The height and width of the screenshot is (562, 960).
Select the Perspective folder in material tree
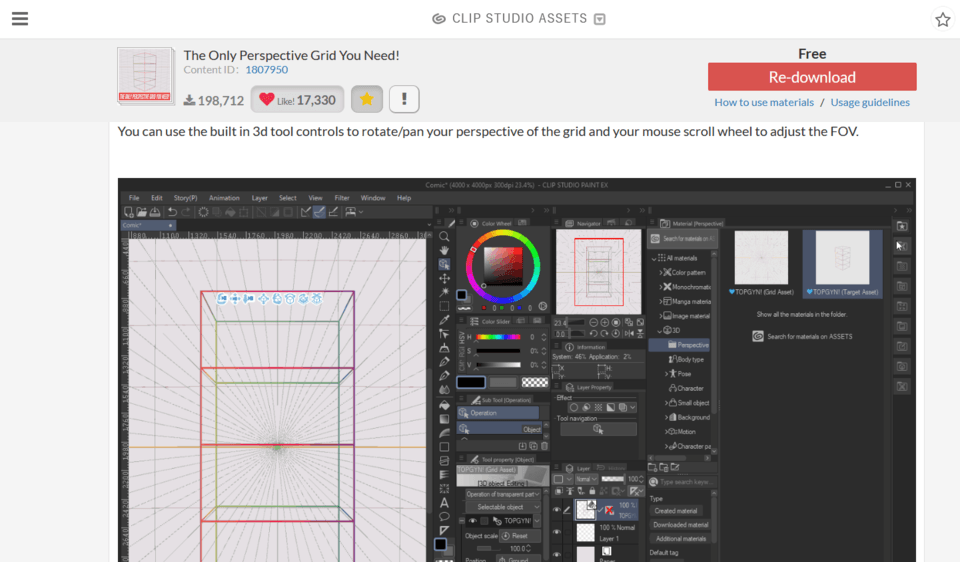click(680, 345)
